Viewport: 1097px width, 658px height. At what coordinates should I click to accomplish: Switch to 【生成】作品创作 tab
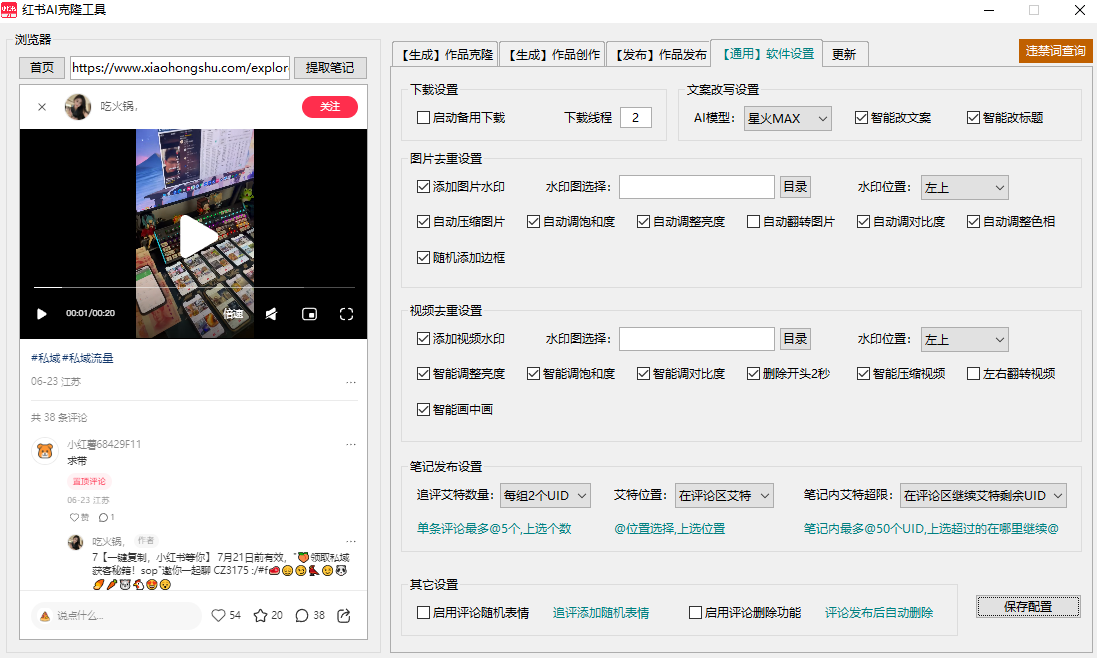pos(552,55)
